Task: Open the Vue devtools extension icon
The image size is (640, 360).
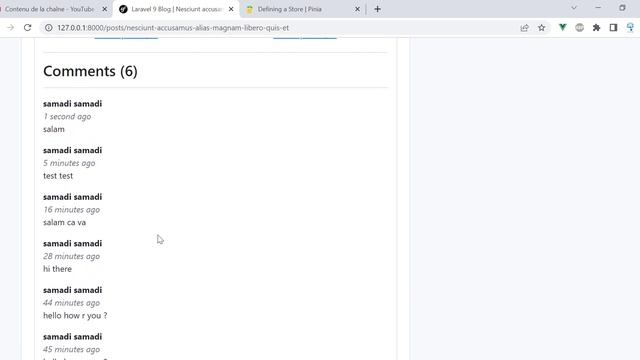Action: click(562, 27)
